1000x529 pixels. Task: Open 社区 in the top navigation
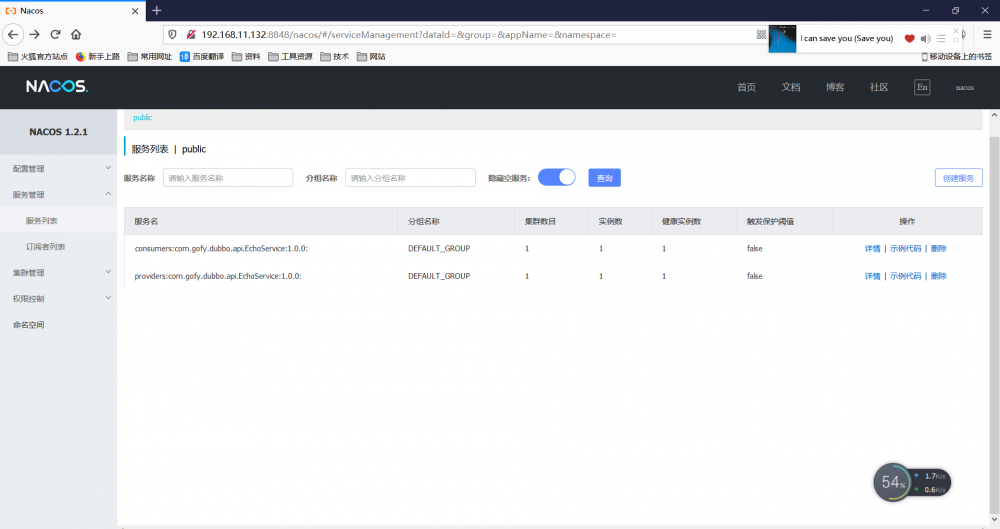coord(879,87)
